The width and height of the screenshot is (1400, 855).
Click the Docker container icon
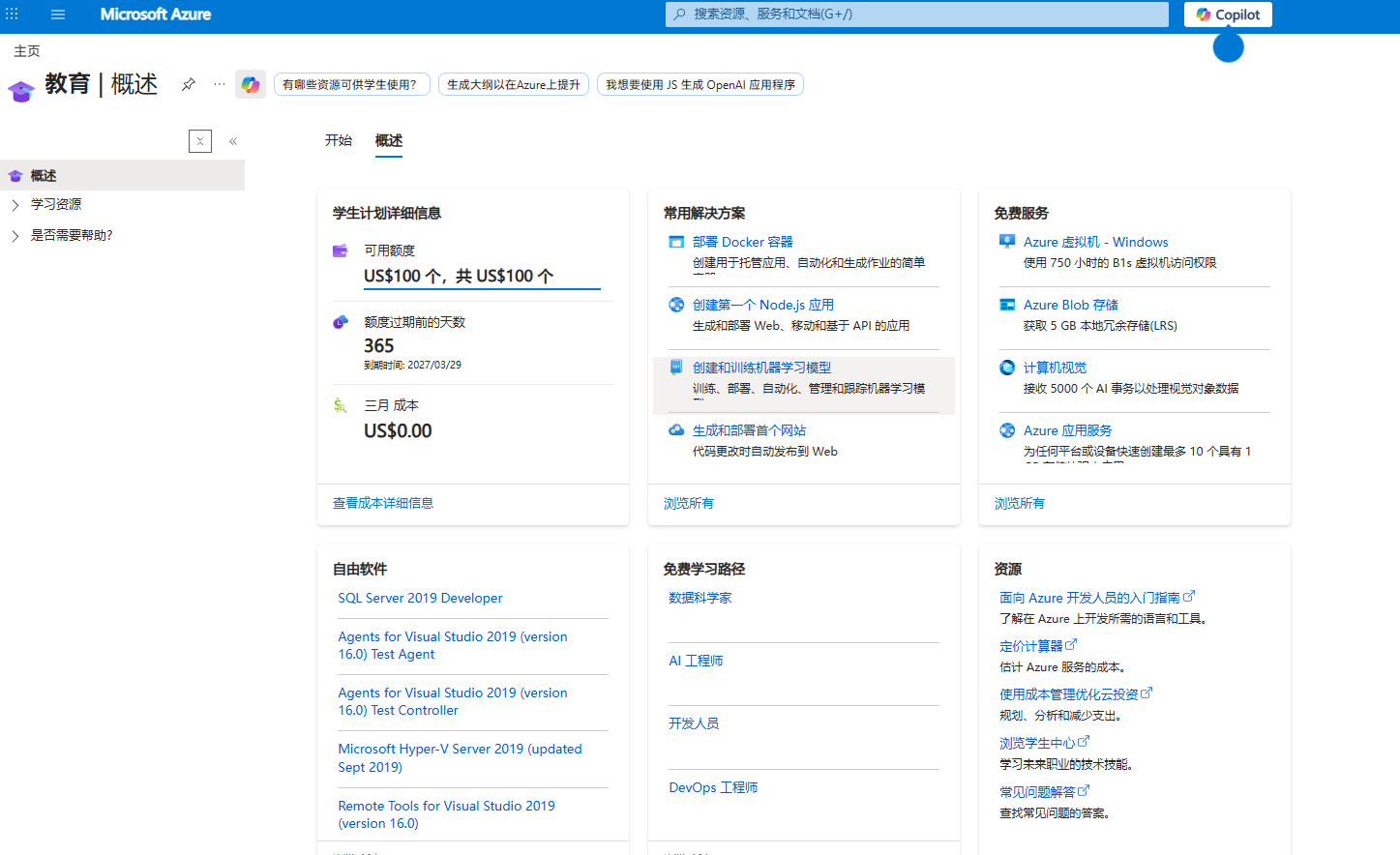pyautogui.click(x=676, y=242)
